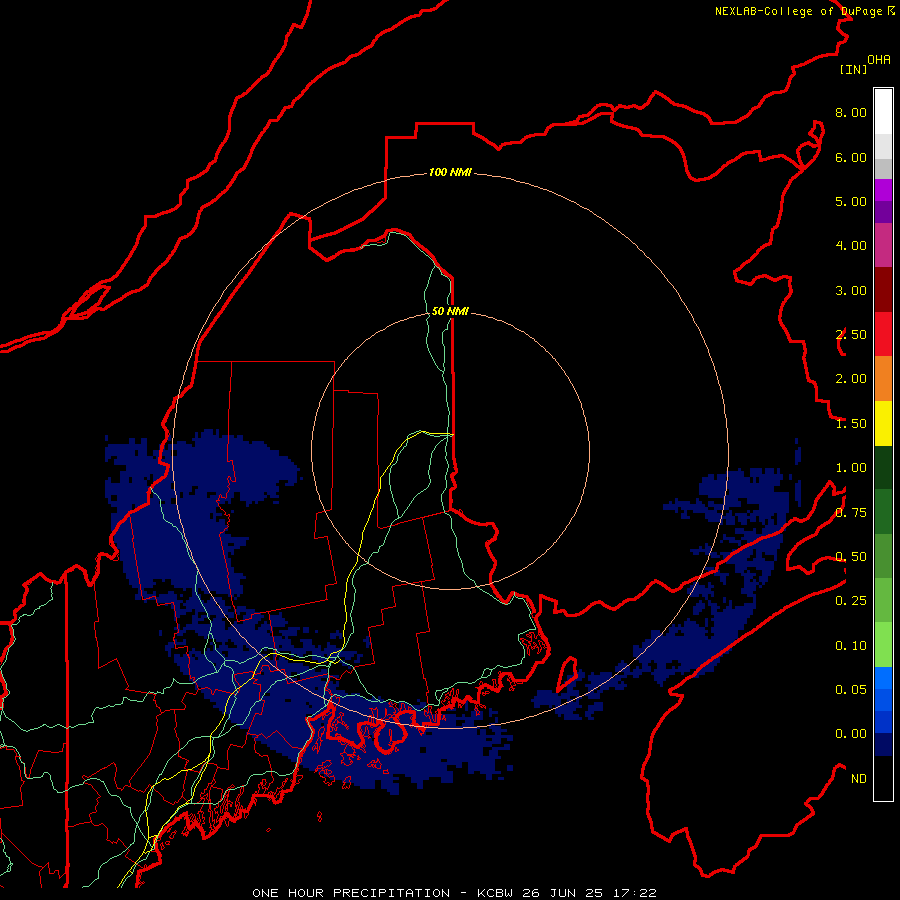Pick the lime green swatch beside 0.10
Image resolution: width=900 pixels, height=900 pixels.
point(883,645)
